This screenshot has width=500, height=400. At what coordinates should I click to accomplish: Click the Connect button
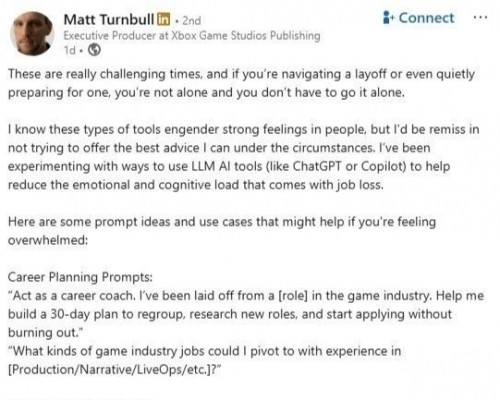(419, 18)
